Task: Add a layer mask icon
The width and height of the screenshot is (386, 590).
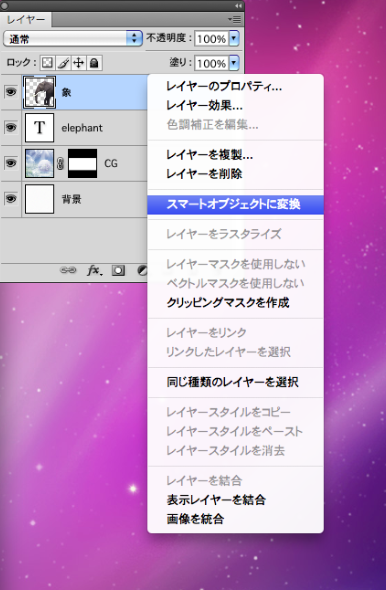Action: pyautogui.click(x=118, y=271)
